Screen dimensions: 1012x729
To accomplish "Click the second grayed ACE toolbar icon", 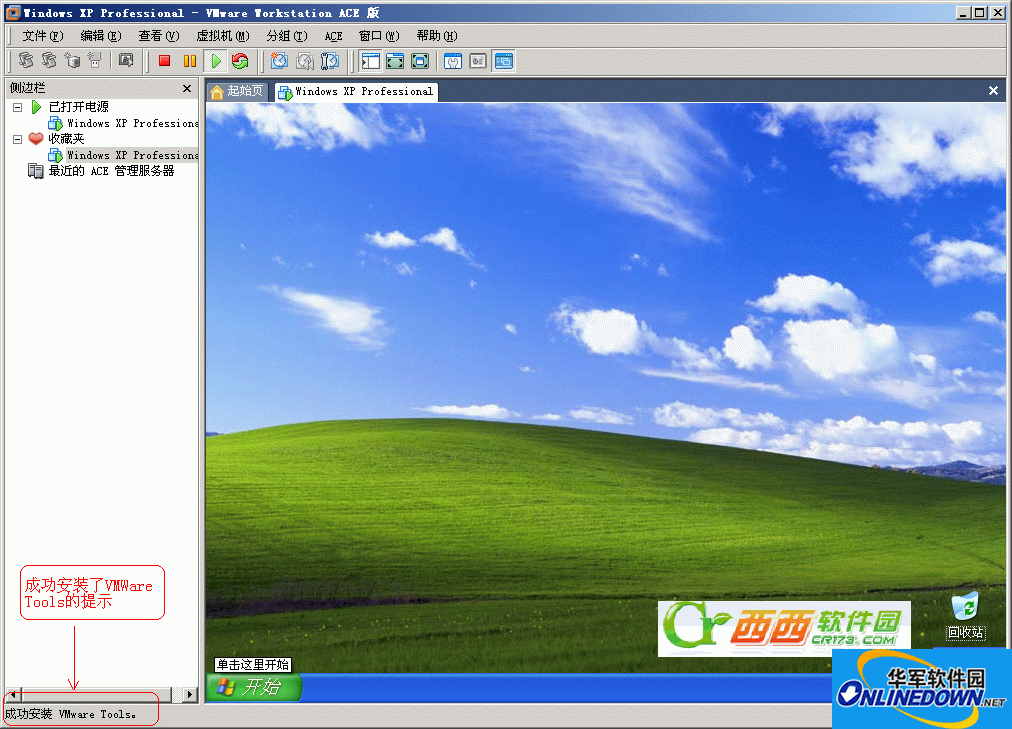I will [49, 61].
